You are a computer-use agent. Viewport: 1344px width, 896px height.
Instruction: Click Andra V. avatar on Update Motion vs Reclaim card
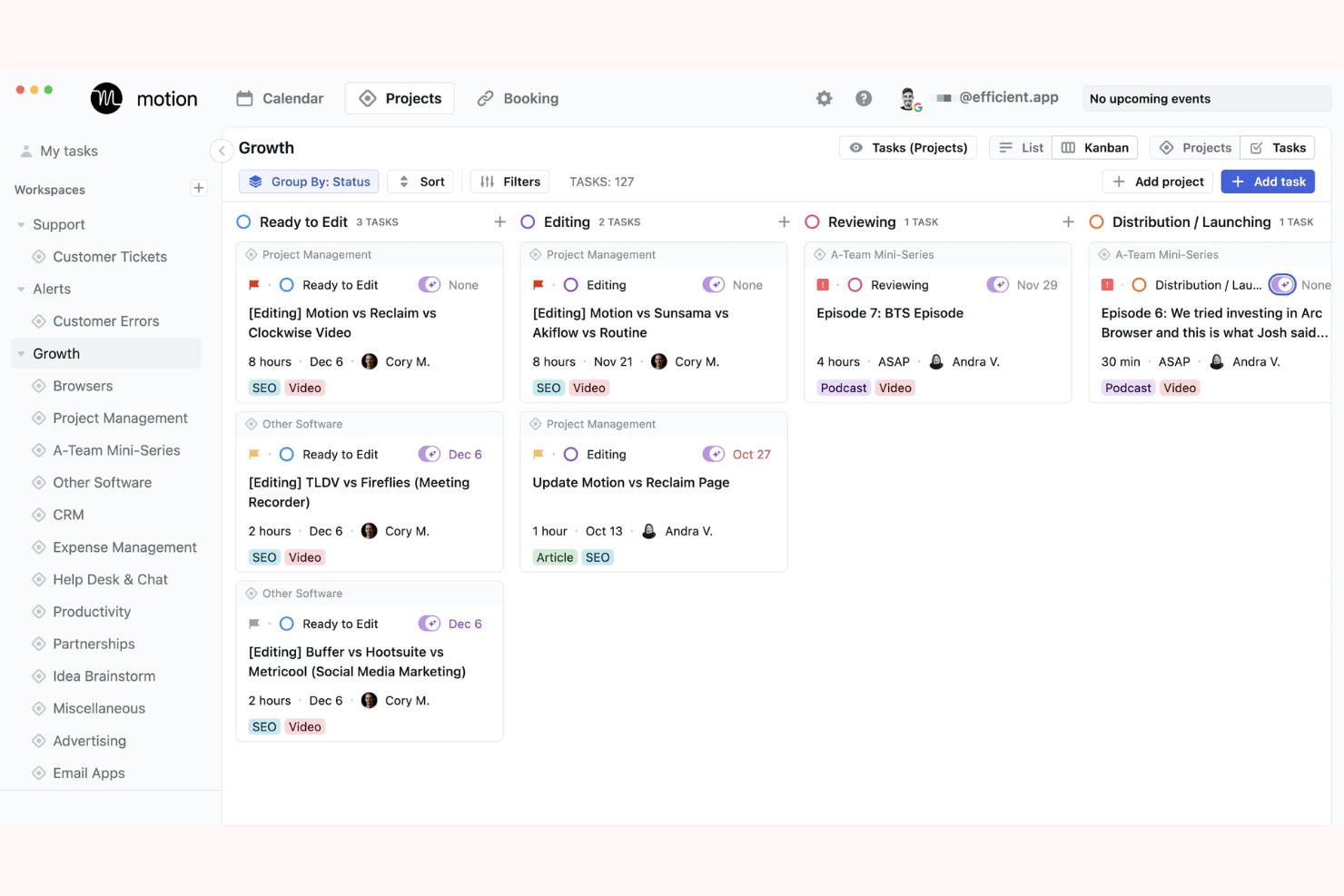click(x=649, y=531)
